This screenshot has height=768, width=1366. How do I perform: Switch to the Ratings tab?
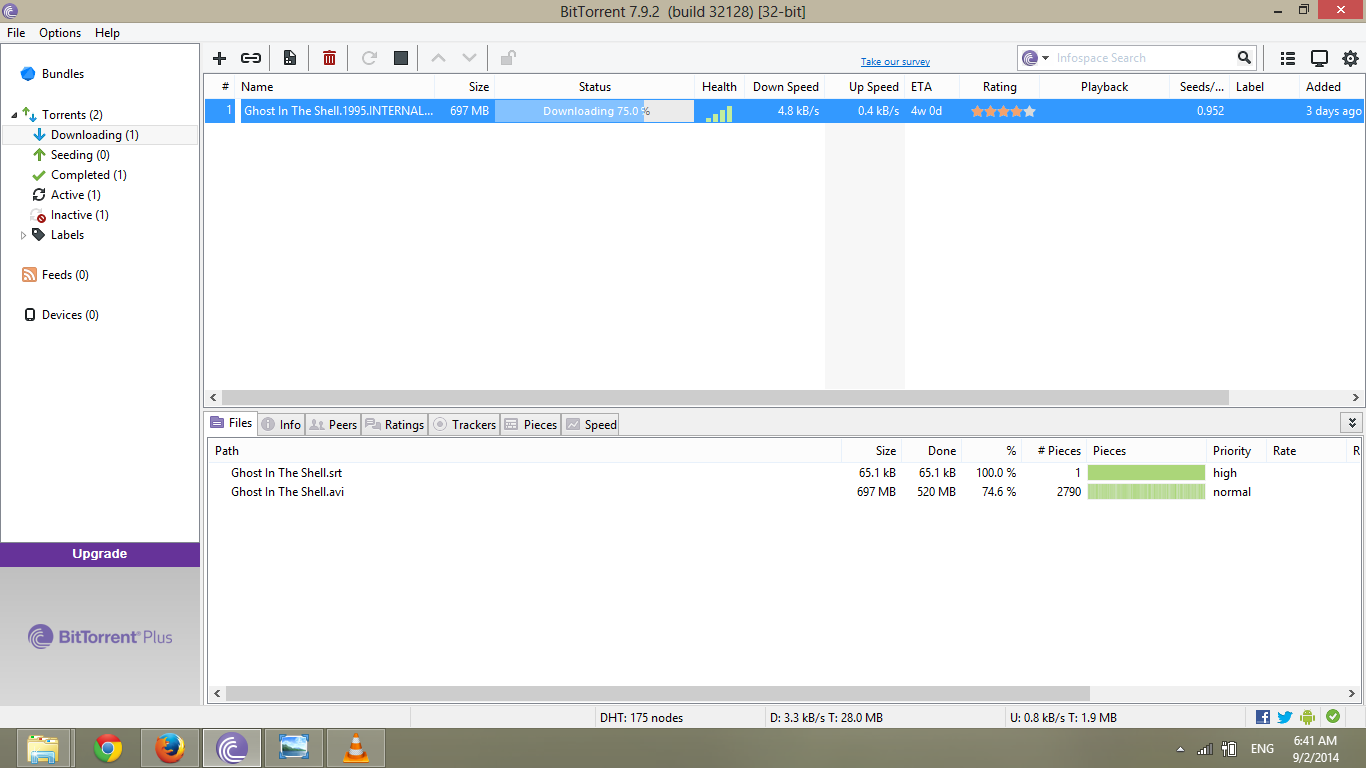coord(394,424)
